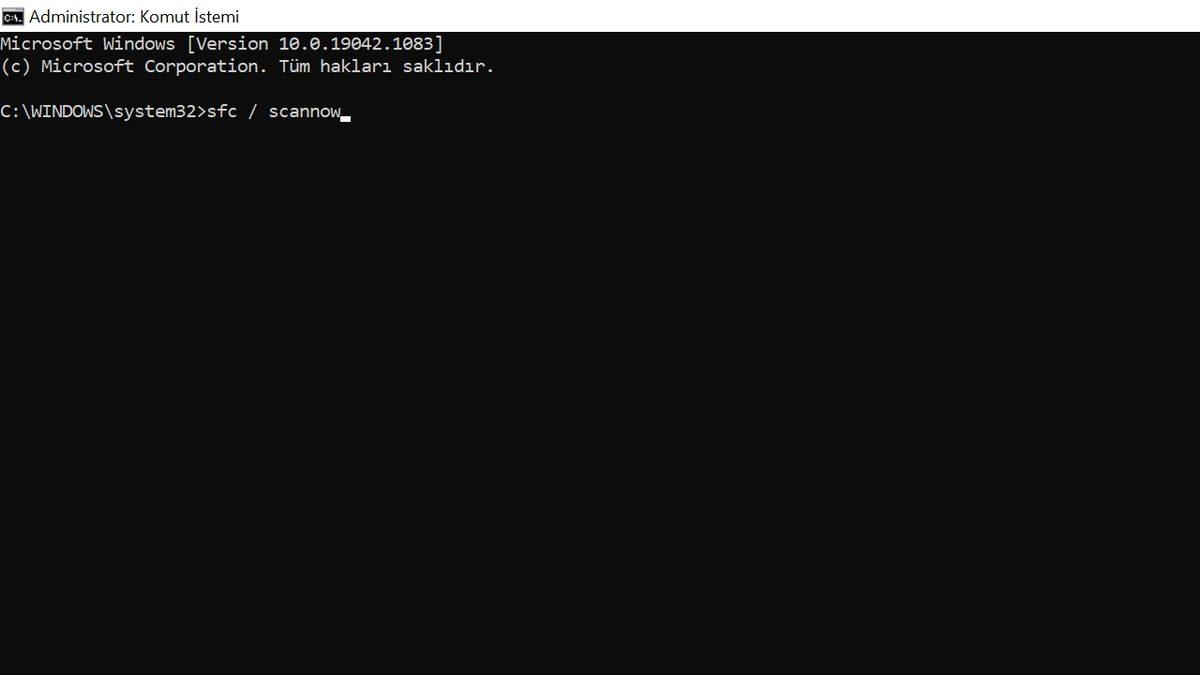
Task: Click the blinking cursor after scannow
Action: [346, 119]
